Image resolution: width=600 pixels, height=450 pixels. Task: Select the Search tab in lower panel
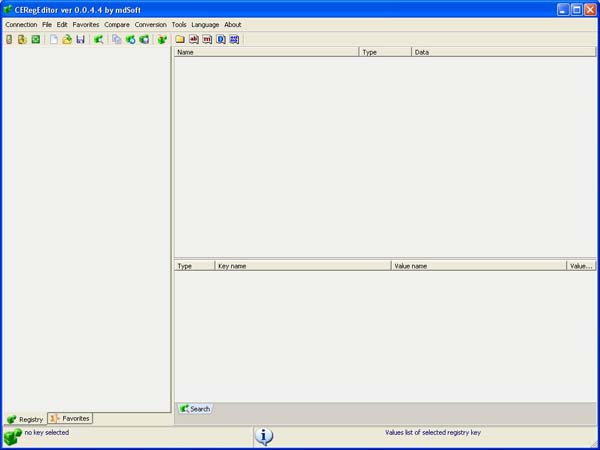click(195, 408)
